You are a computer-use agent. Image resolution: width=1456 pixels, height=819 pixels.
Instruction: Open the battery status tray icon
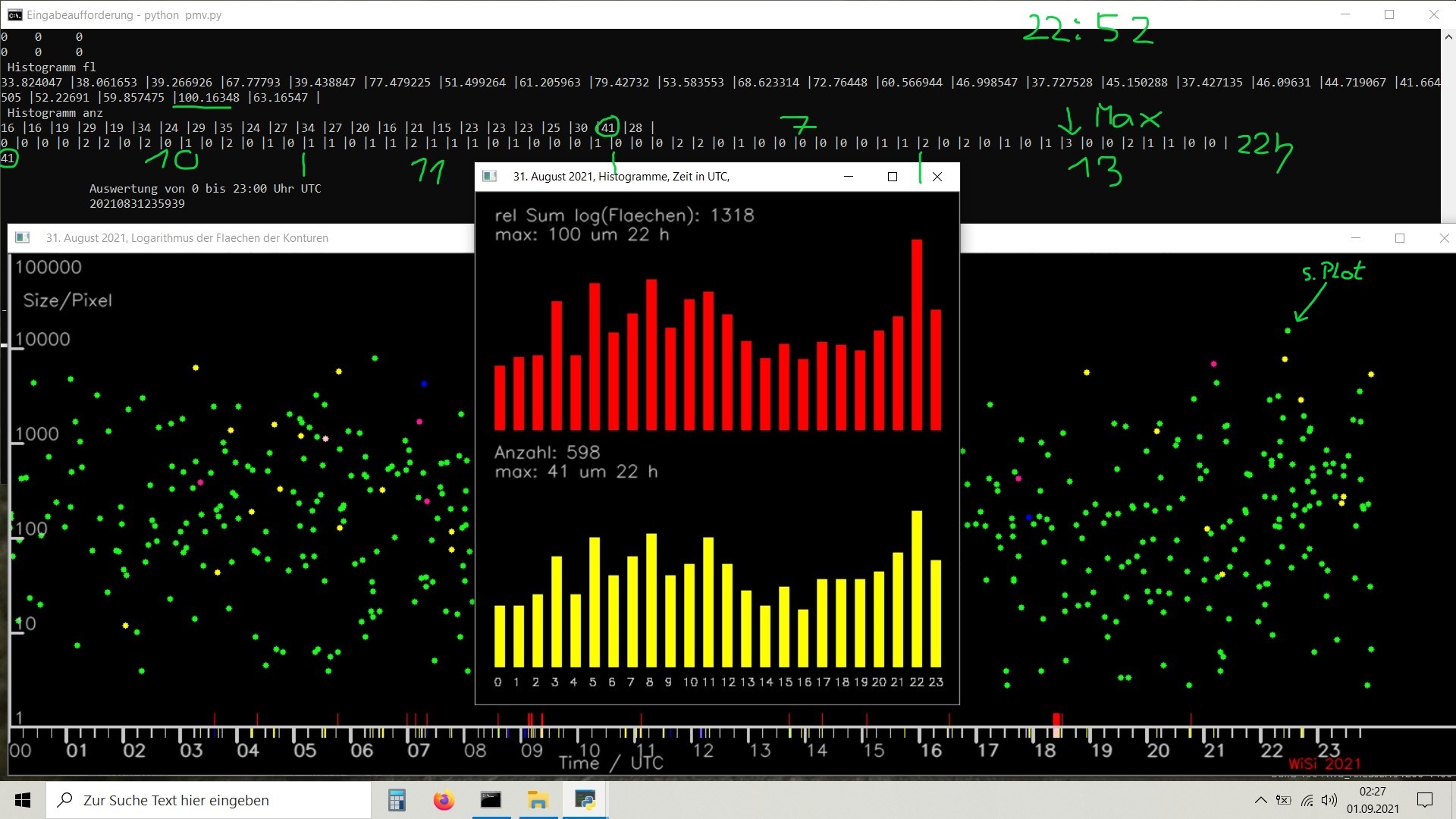[1283, 800]
